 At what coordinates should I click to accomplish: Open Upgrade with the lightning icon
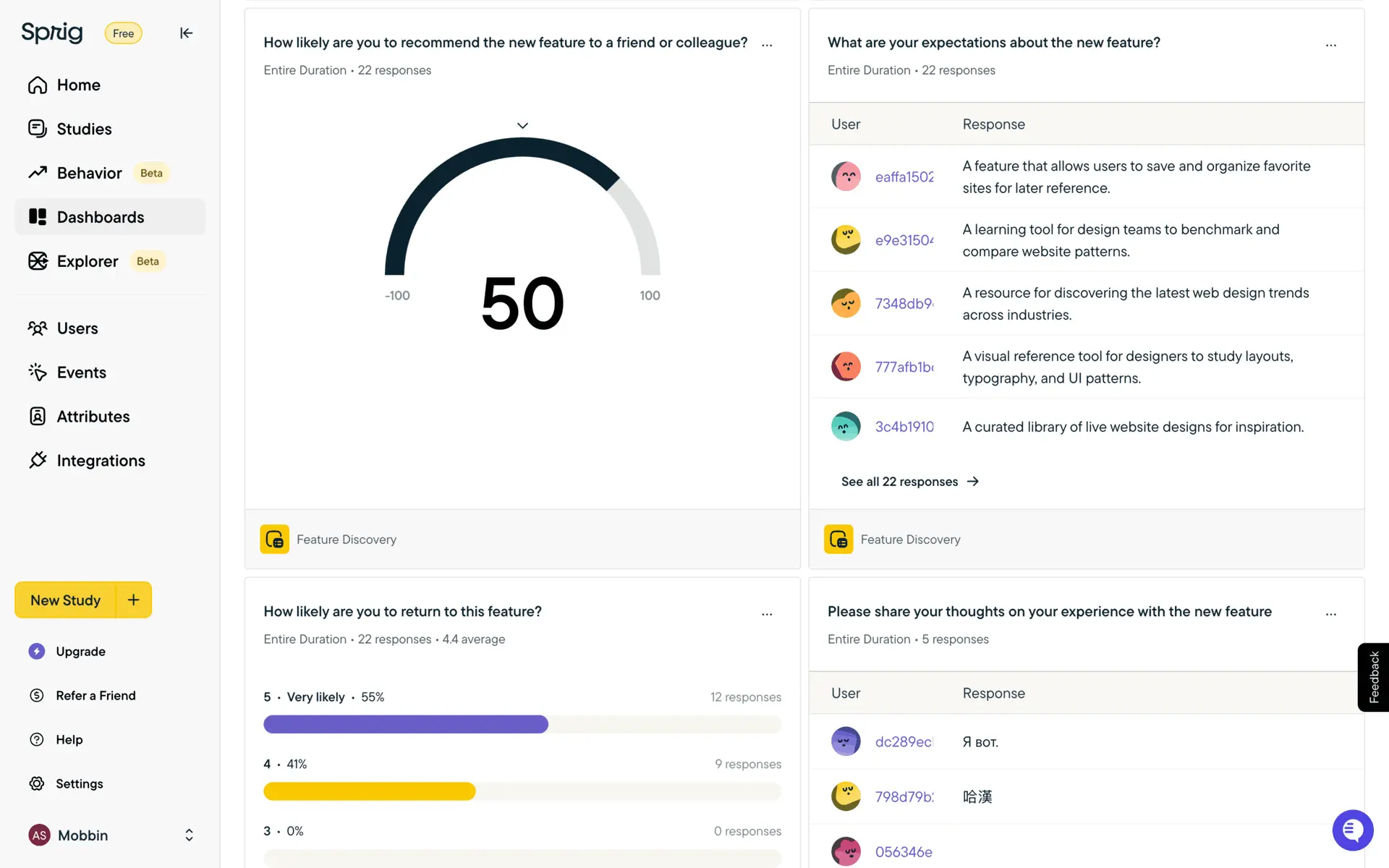80,651
